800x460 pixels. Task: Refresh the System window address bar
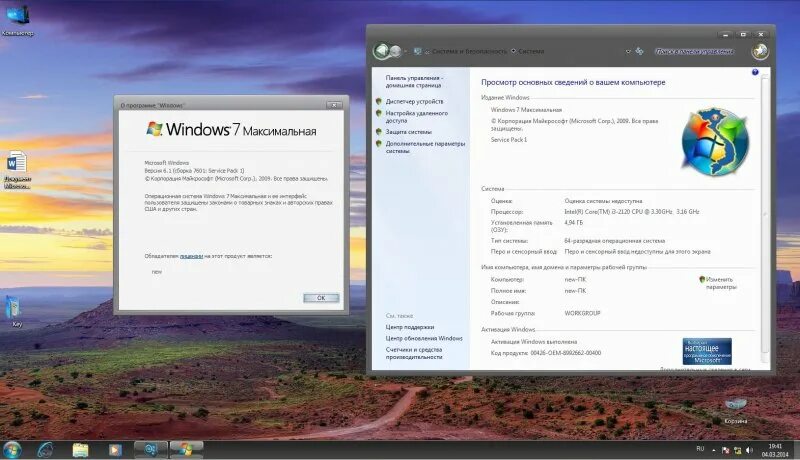coord(639,52)
